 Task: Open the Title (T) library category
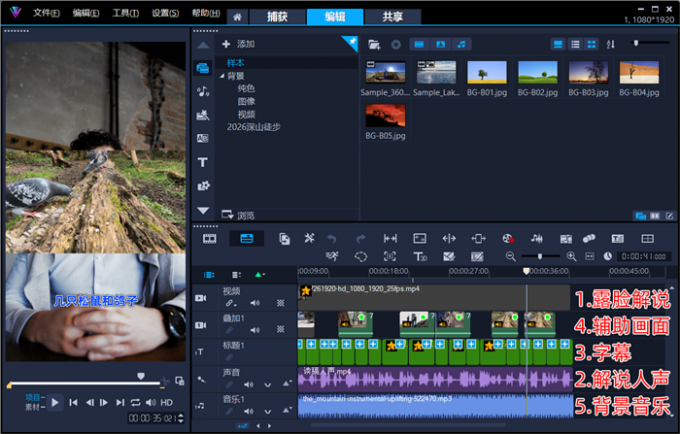[x=203, y=162]
